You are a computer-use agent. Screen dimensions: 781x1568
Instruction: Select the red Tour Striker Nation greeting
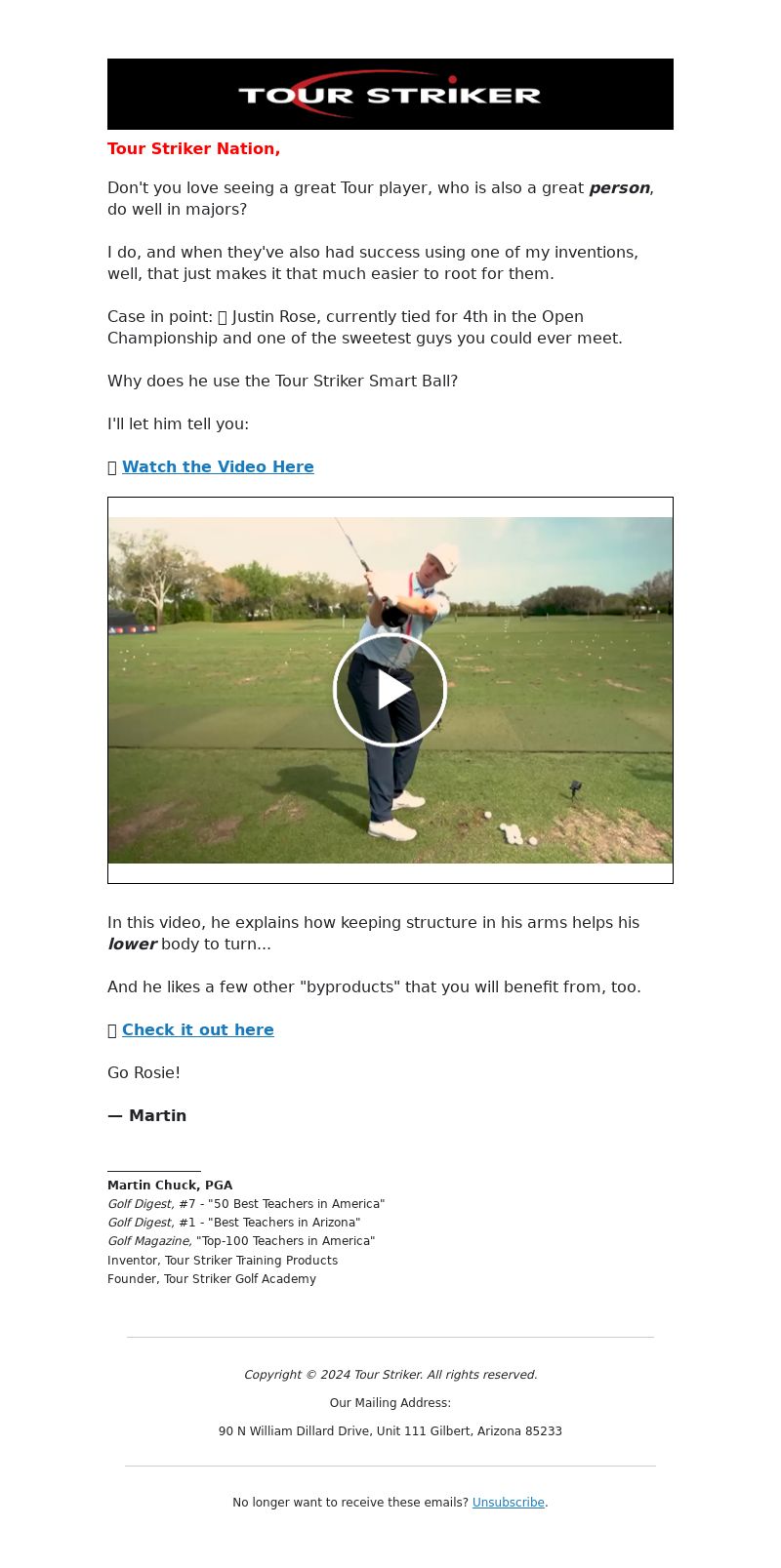point(194,149)
